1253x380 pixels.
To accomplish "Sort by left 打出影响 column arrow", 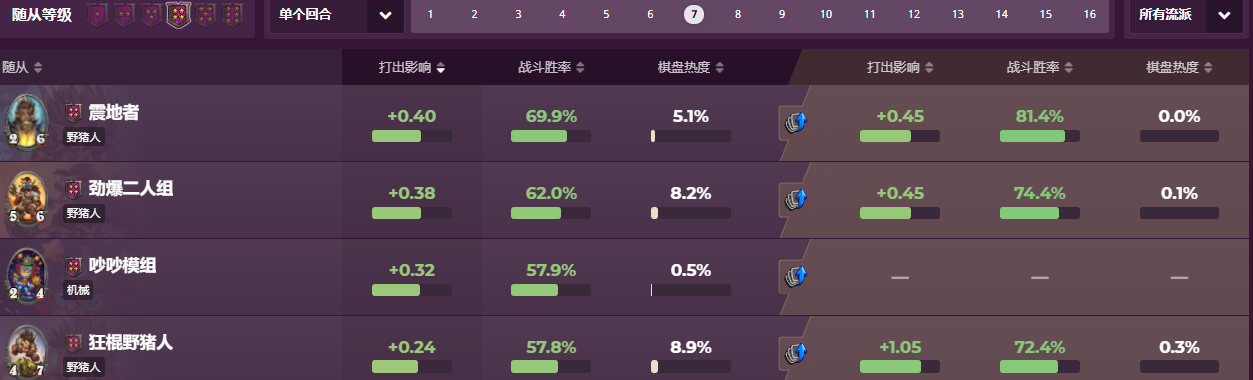I will [441, 68].
